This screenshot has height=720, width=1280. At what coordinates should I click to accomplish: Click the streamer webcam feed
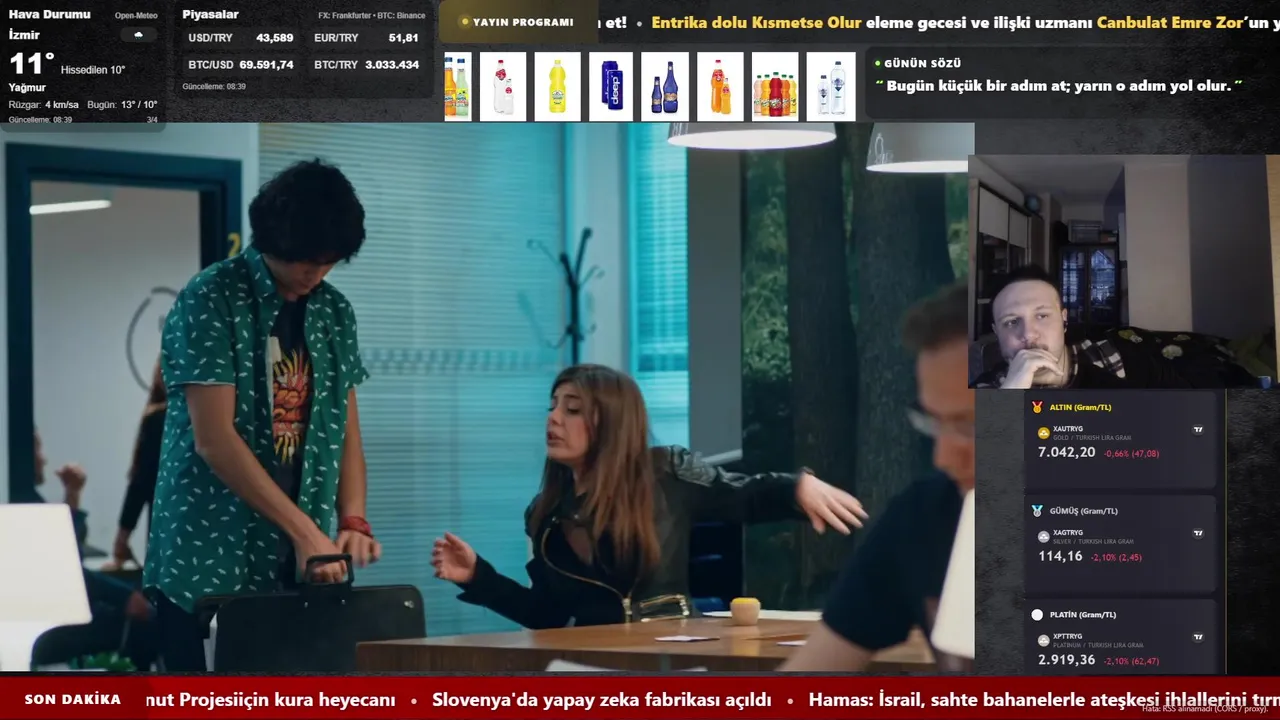coord(1124,271)
